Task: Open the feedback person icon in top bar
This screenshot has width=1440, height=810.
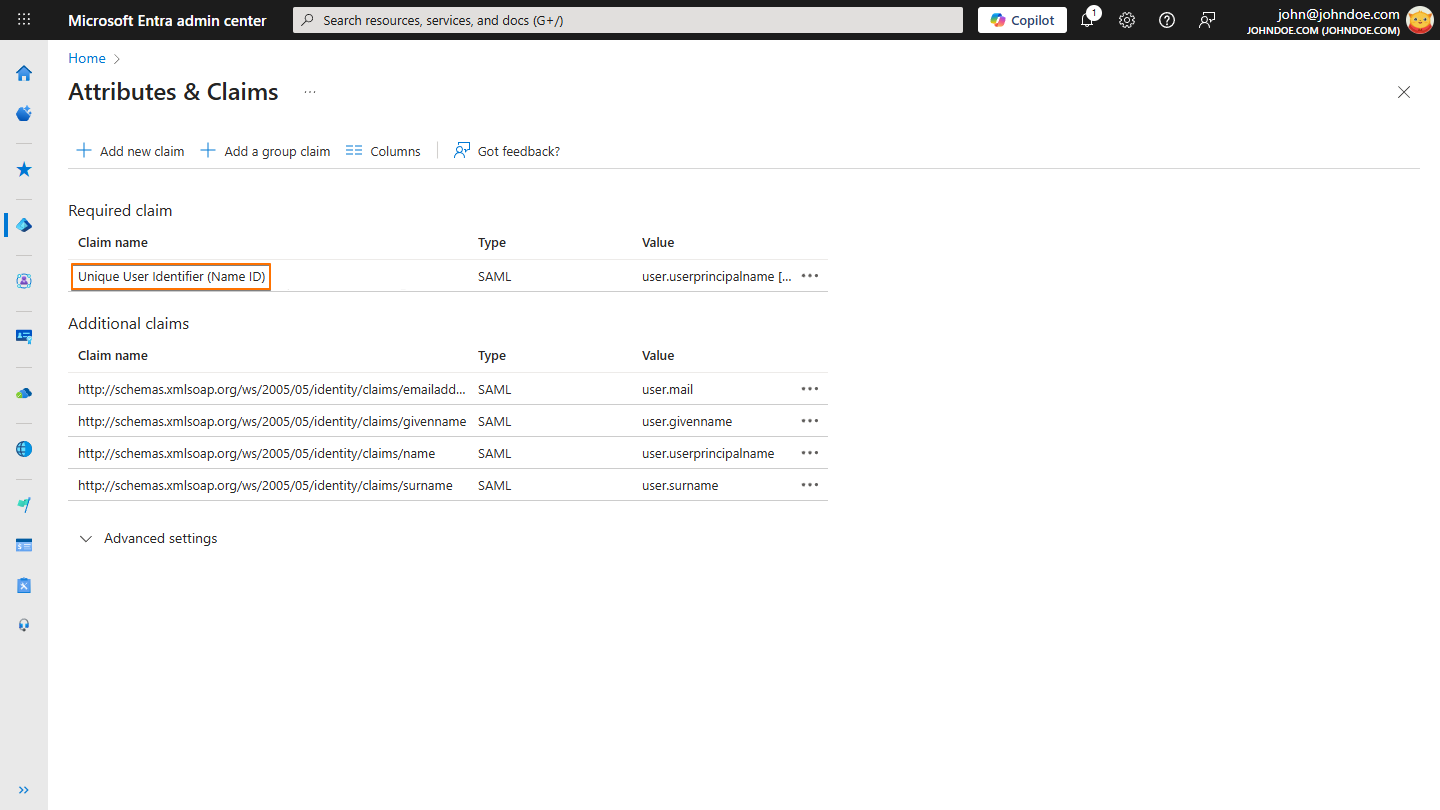Action: [1207, 20]
